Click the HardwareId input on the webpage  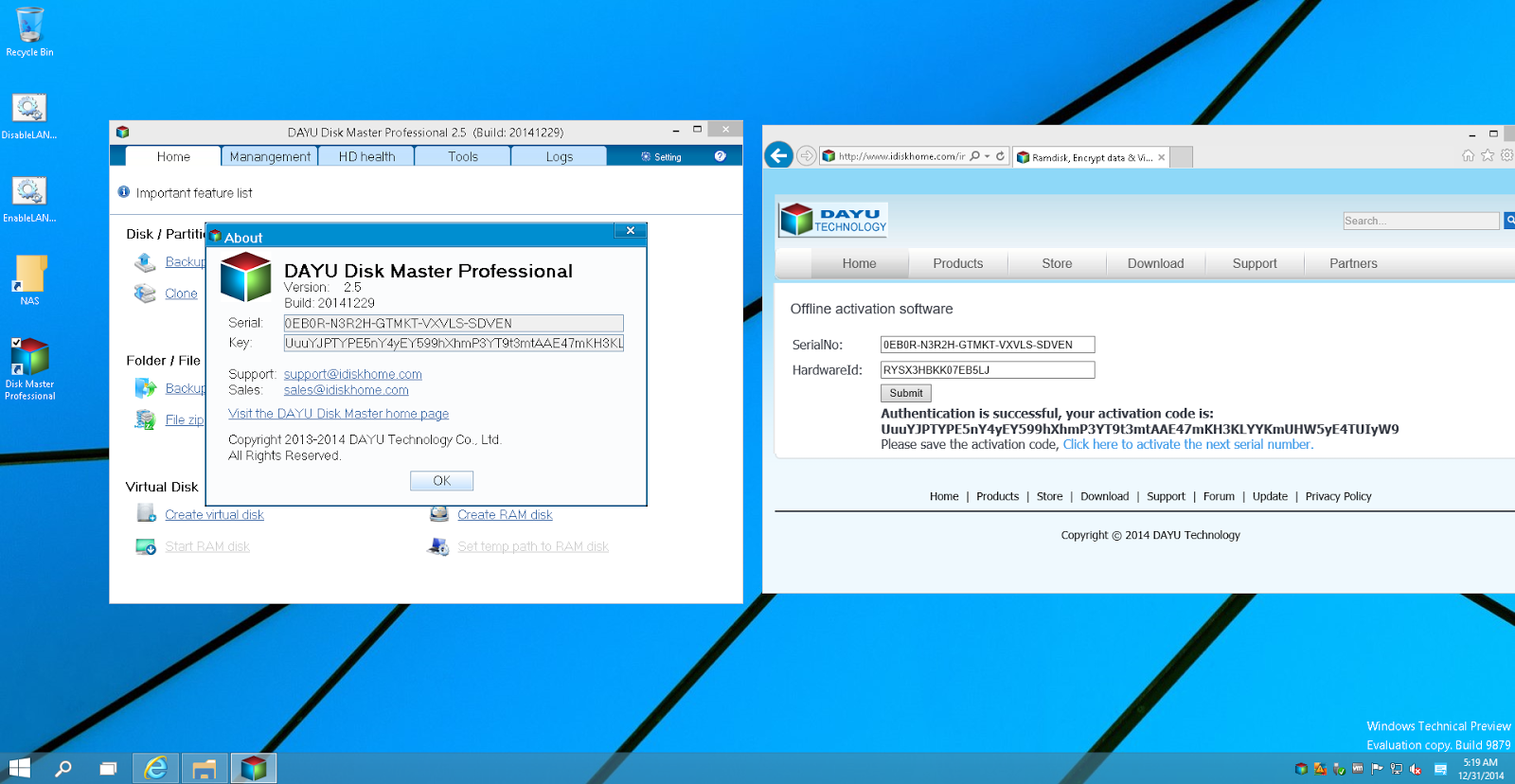pyautogui.click(x=988, y=370)
